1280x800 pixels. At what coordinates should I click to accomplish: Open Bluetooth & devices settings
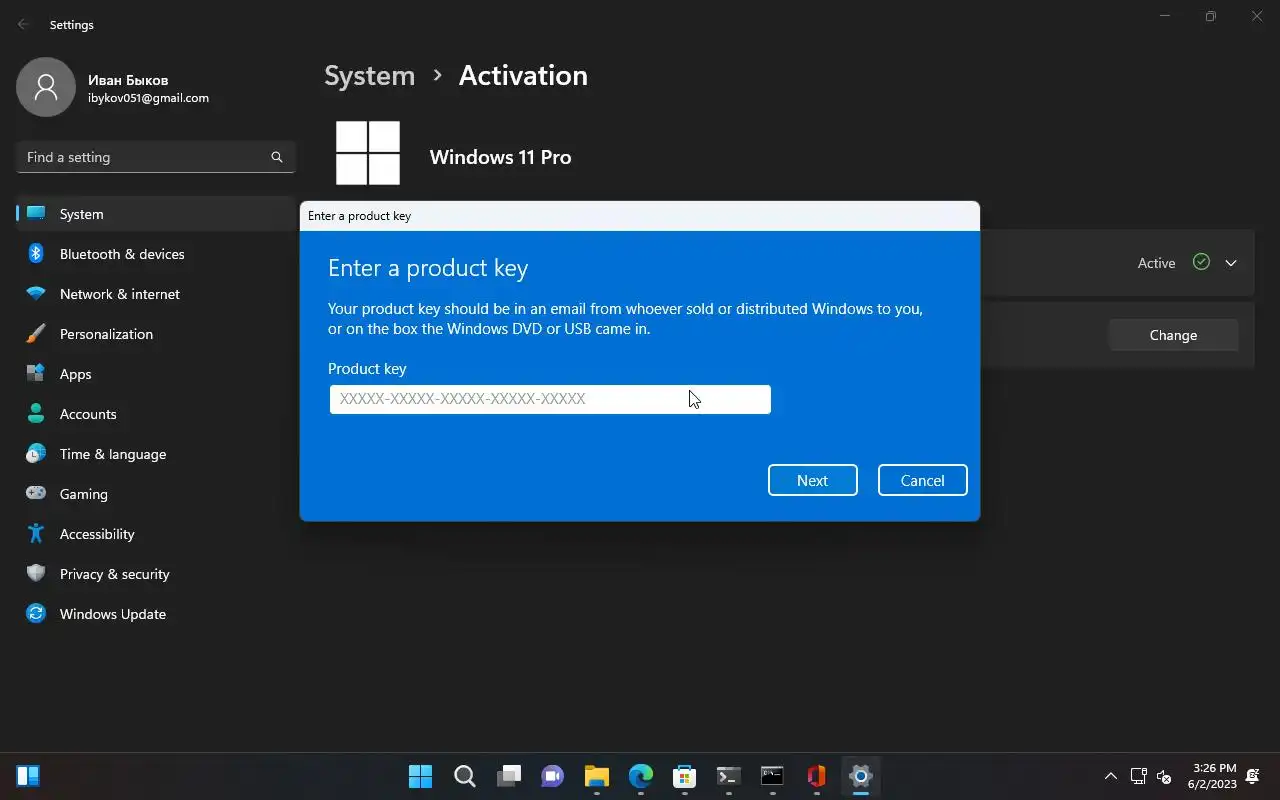156,254
